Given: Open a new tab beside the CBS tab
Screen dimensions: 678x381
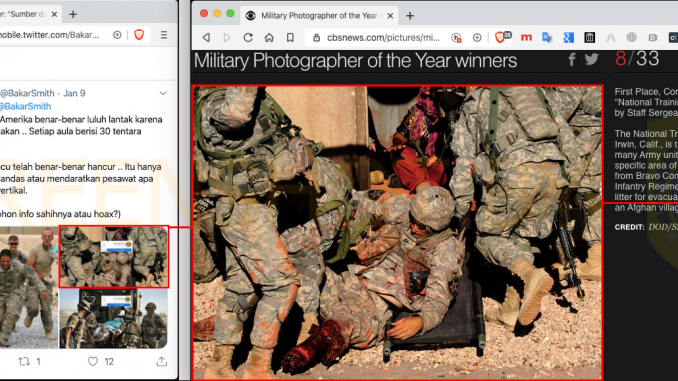Looking at the screenshot, I should tap(410, 16).
